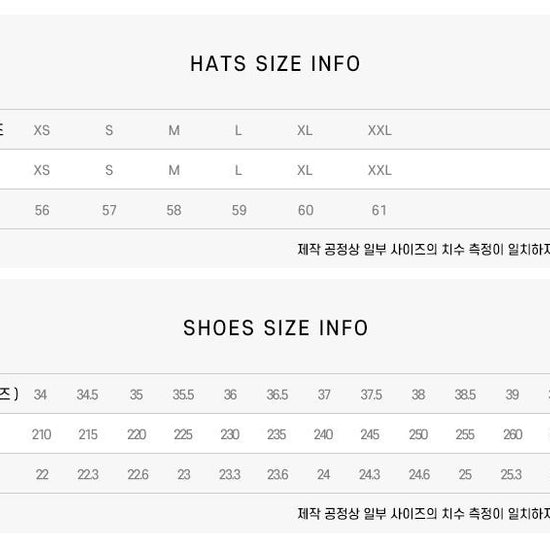Click foot length 24.6 value

pyautogui.click(x=419, y=475)
